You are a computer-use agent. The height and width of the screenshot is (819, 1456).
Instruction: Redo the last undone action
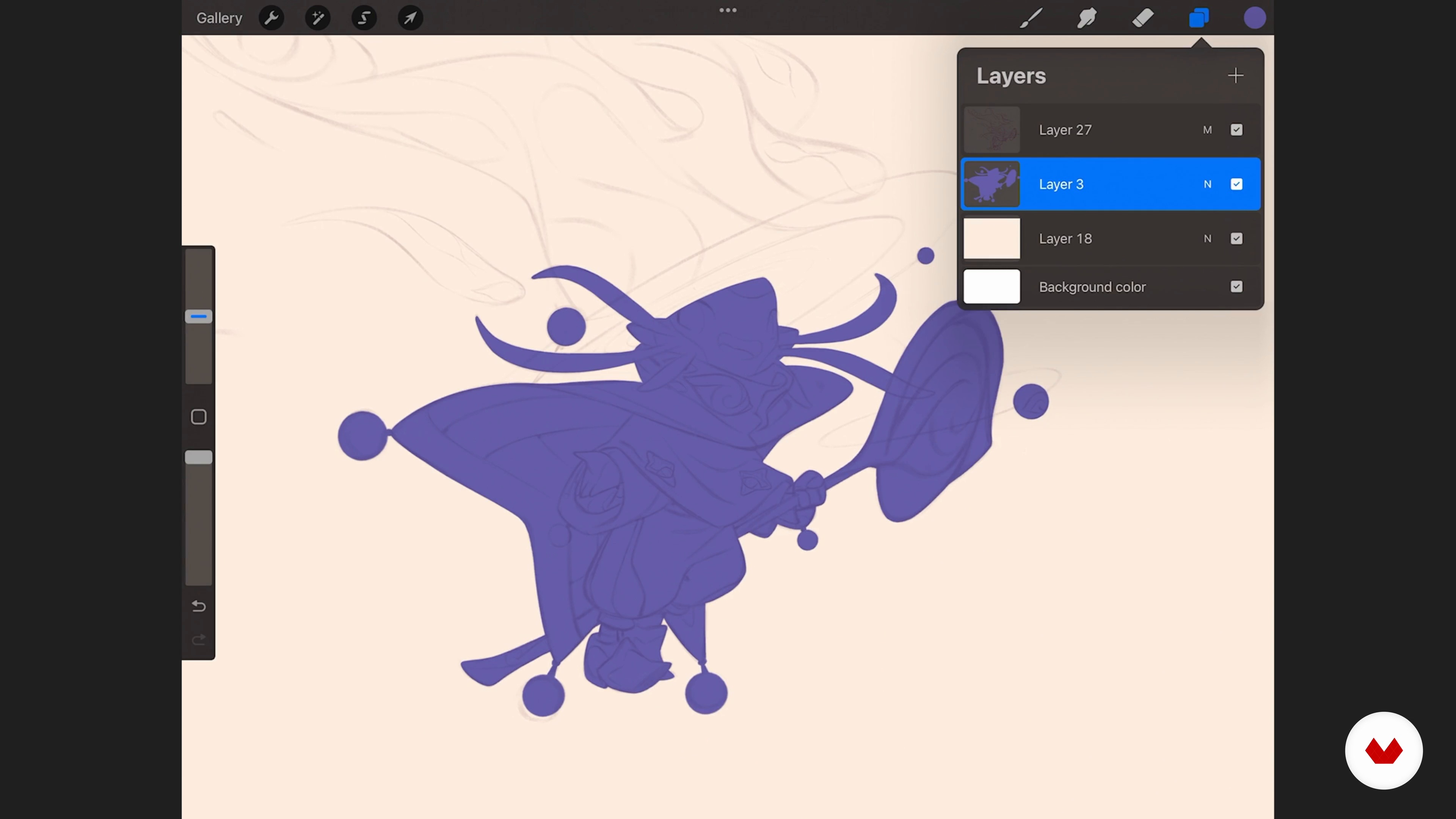click(x=198, y=640)
